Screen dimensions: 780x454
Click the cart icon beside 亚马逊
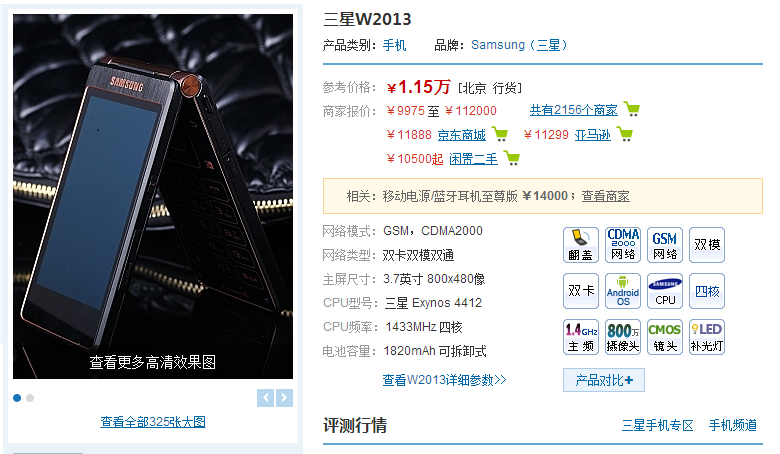pyautogui.click(x=625, y=134)
